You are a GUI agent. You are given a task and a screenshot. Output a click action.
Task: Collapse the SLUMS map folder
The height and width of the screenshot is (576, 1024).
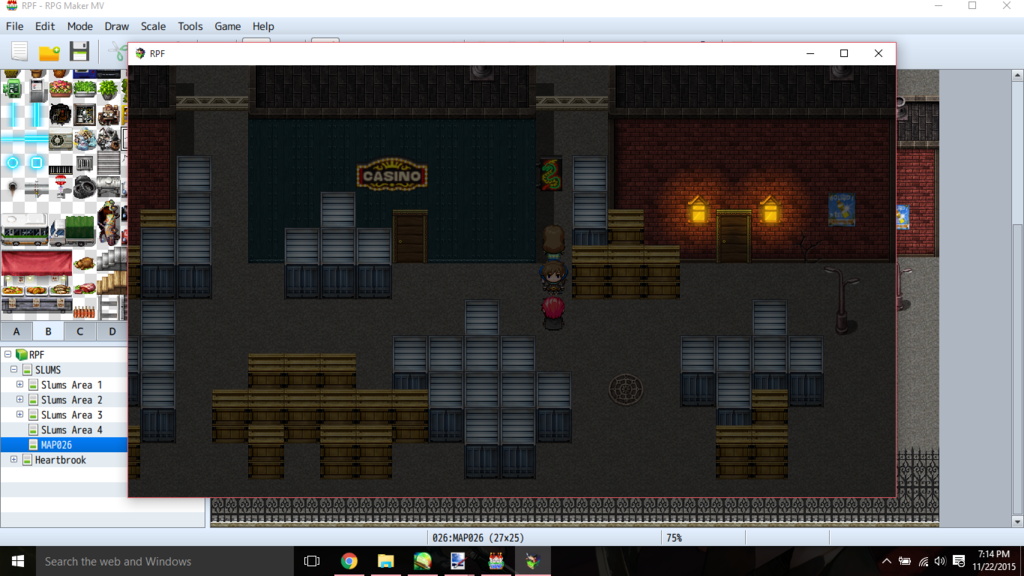[13, 370]
